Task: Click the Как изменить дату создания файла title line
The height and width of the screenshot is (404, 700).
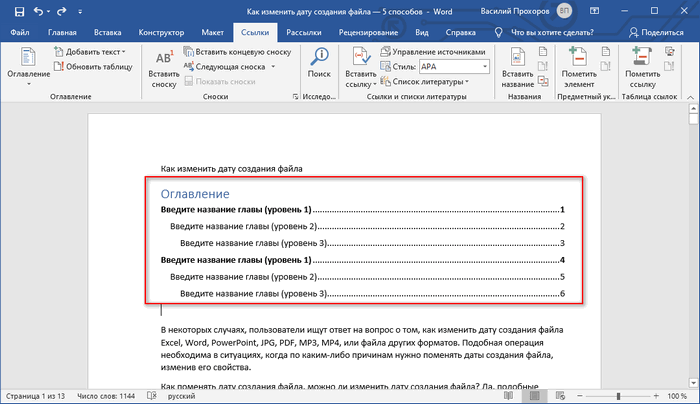Action: 231,169
